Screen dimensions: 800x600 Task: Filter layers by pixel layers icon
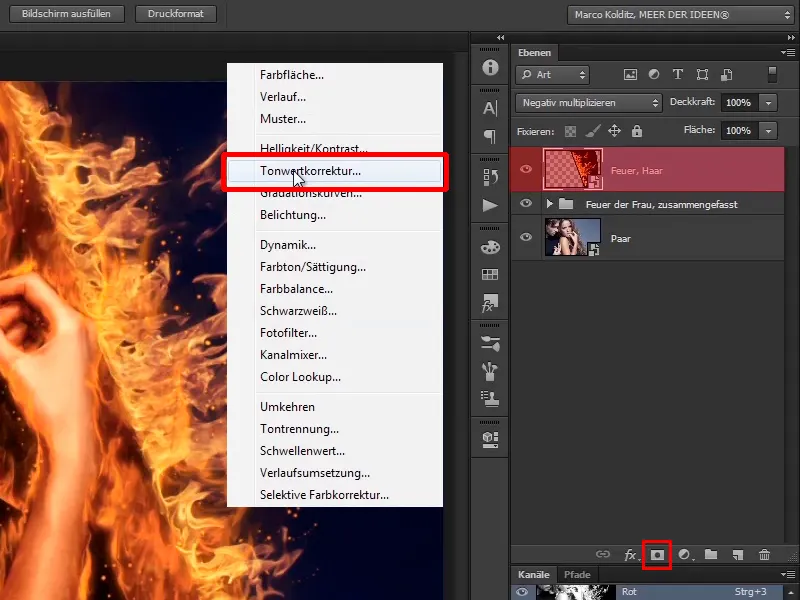[630, 75]
